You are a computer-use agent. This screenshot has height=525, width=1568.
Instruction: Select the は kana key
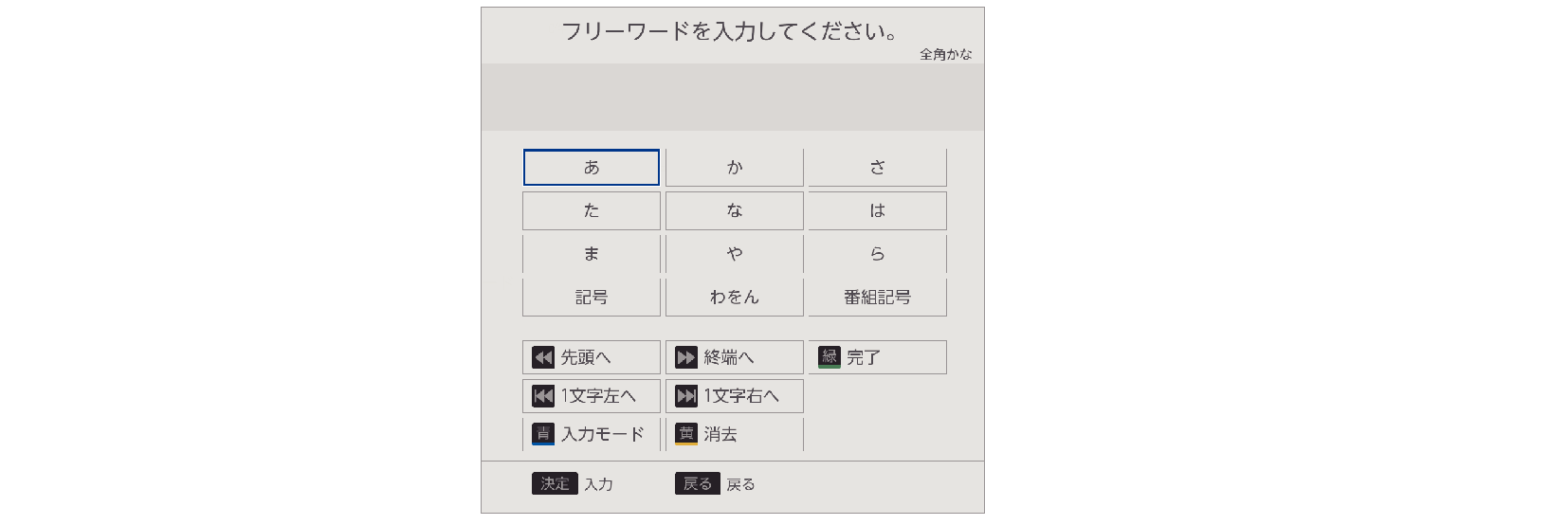pyautogui.click(x=877, y=210)
